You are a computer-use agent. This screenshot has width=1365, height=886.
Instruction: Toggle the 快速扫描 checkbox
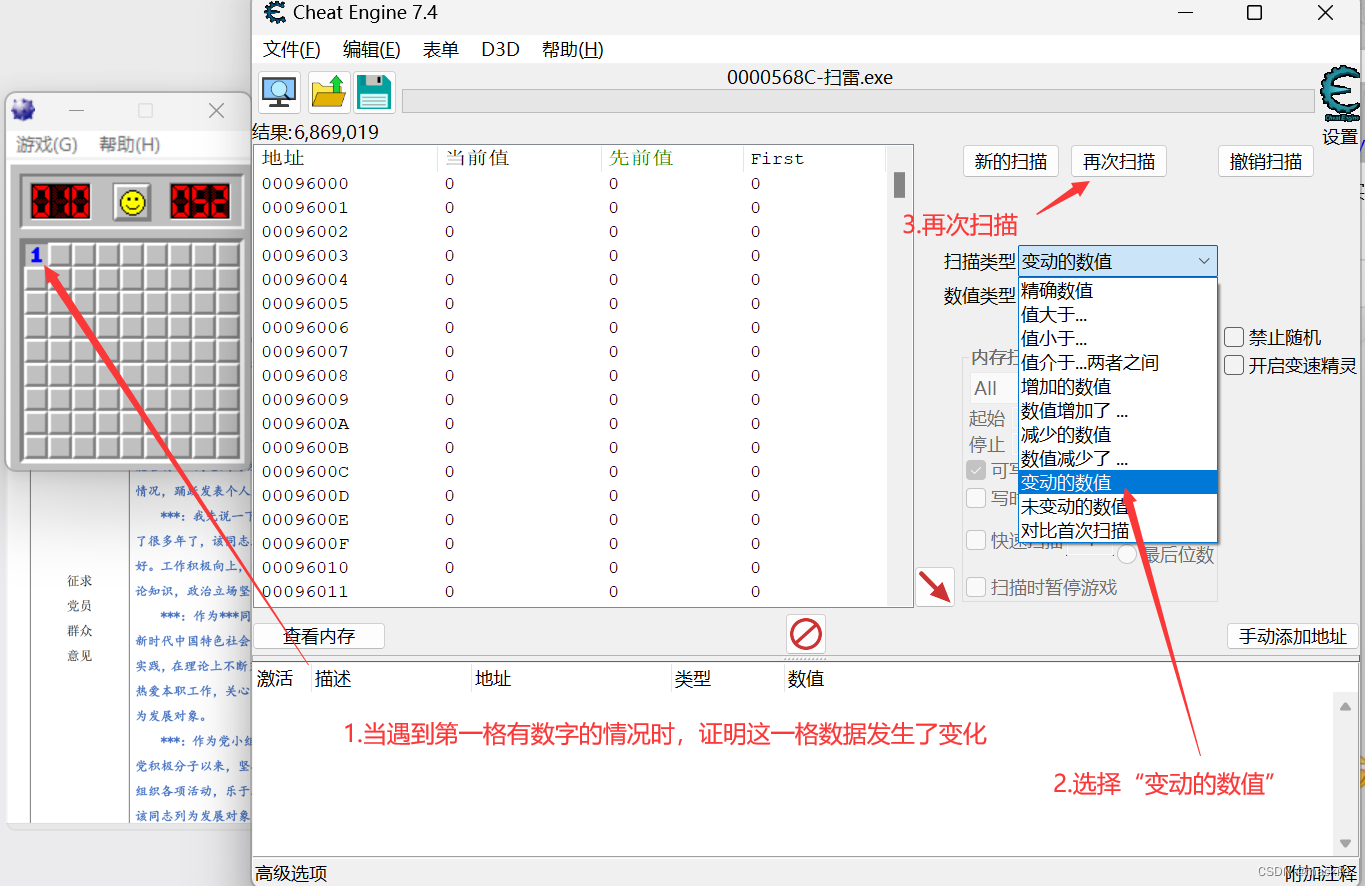click(976, 540)
